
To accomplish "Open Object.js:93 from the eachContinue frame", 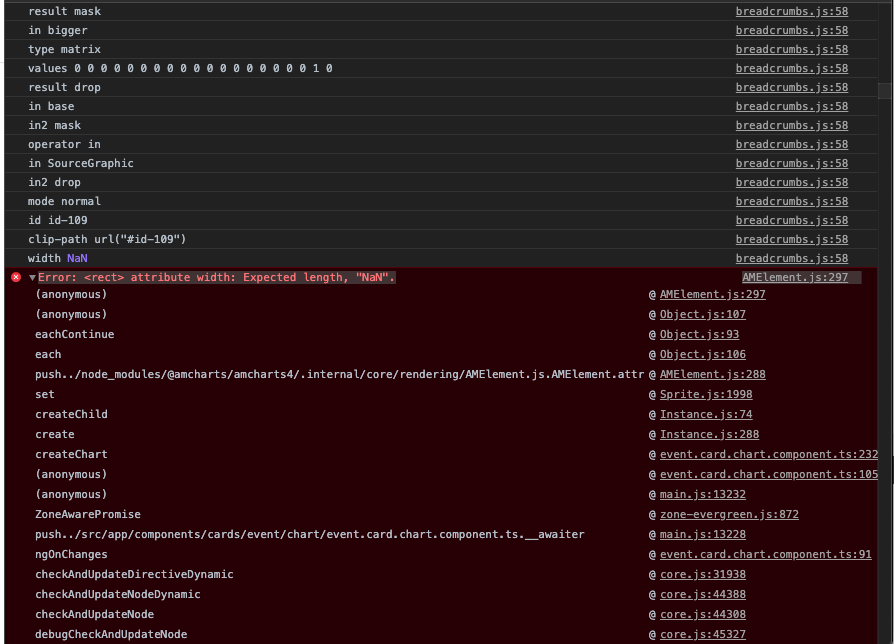I will [x=698, y=334].
